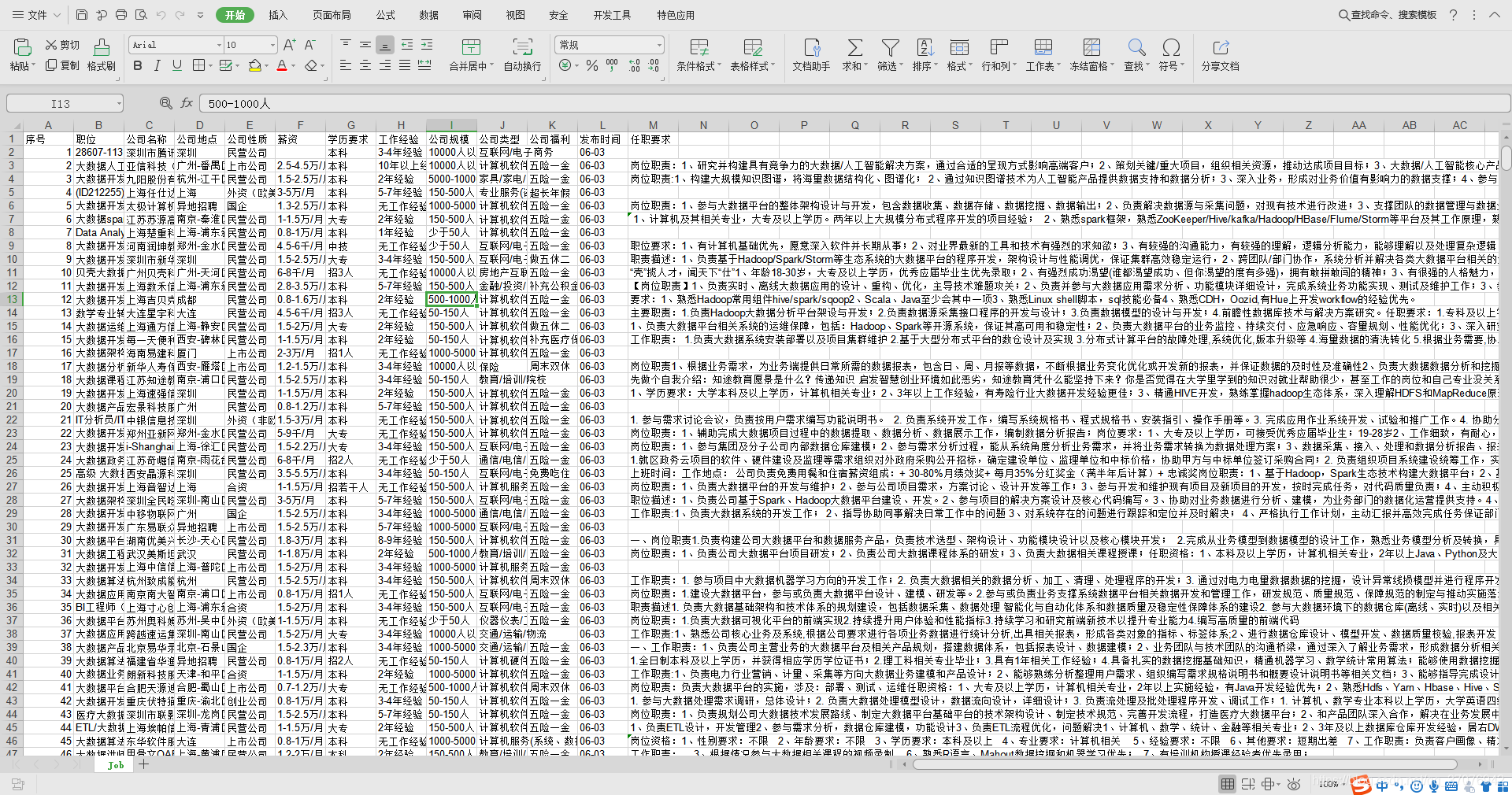
Task: Open the font size 10 dropdown
Action: click(273, 45)
